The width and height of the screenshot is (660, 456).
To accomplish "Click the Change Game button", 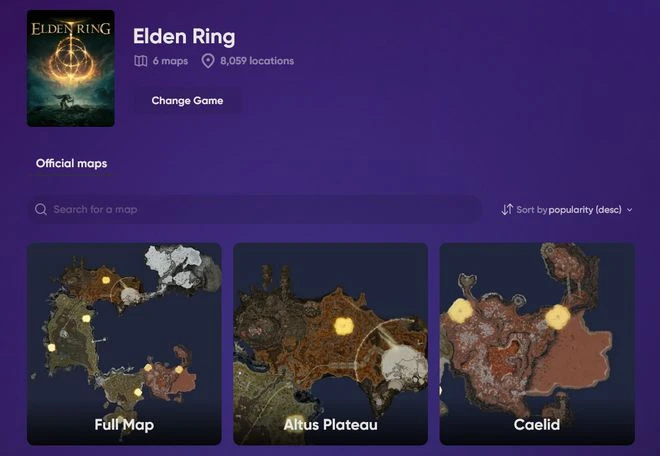I will coord(187,101).
